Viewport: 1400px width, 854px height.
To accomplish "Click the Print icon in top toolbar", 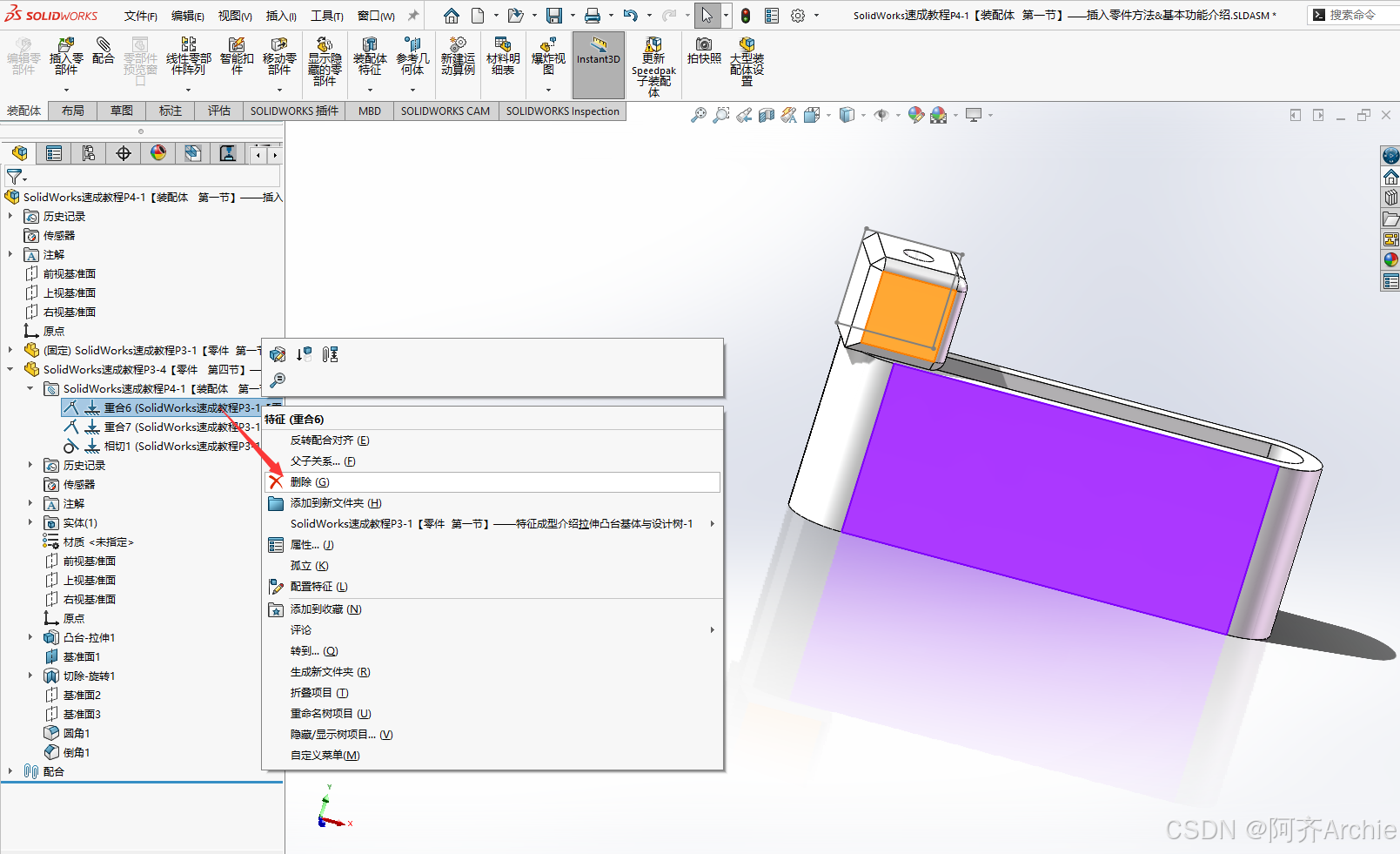I will 593,16.
